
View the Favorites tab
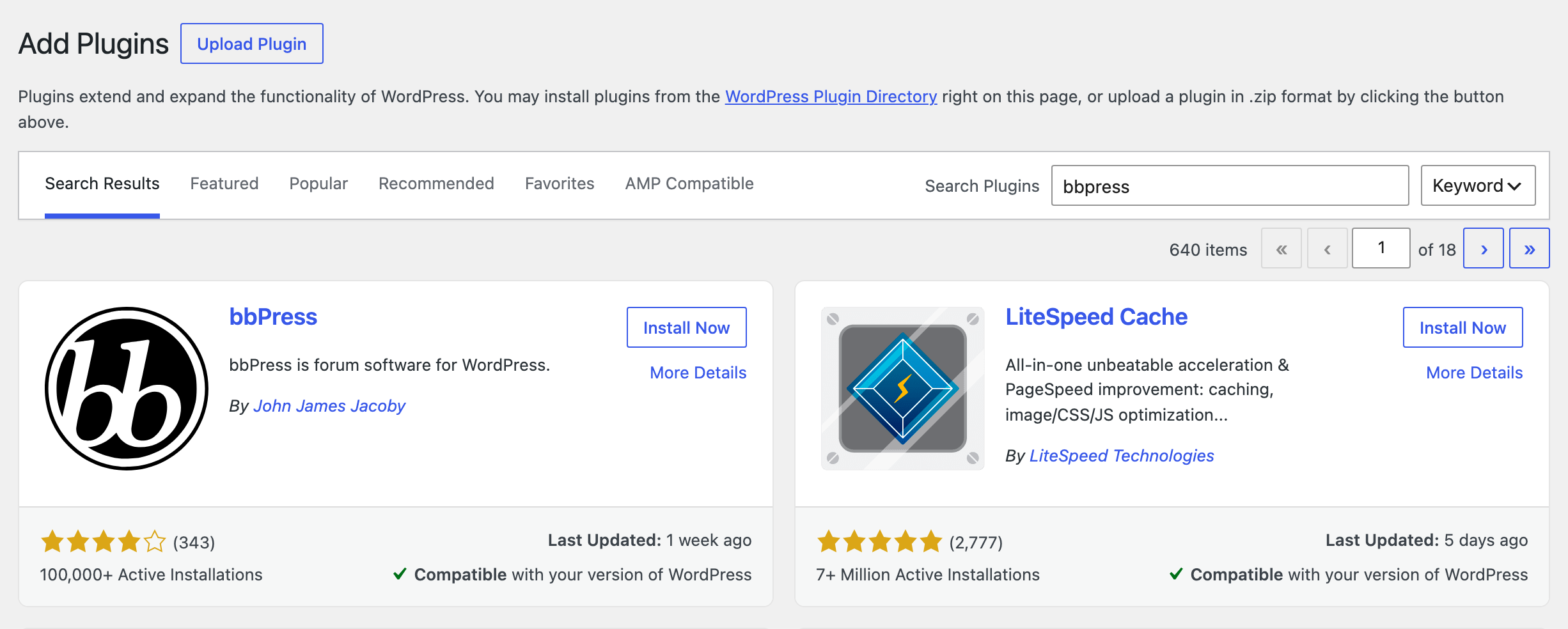(x=560, y=184)
